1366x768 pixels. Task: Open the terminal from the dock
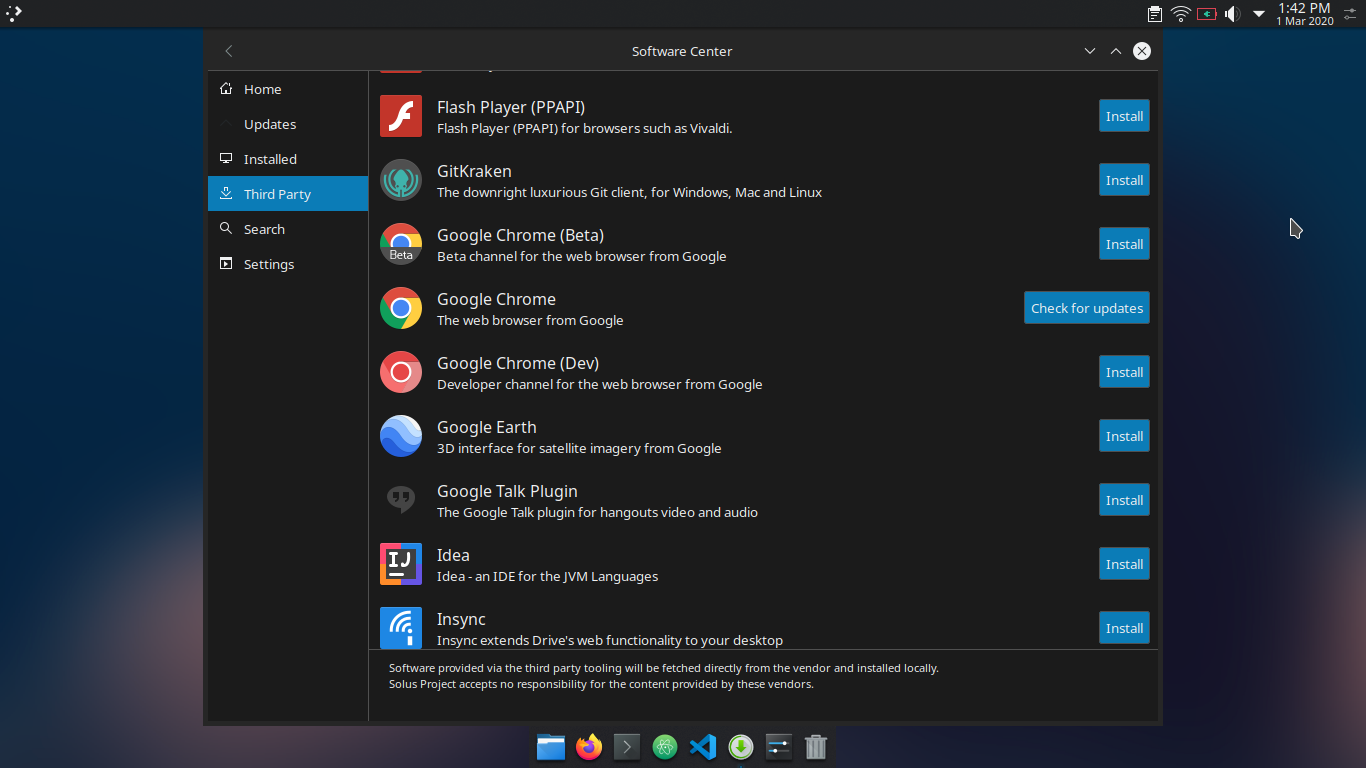click(627, 747)
